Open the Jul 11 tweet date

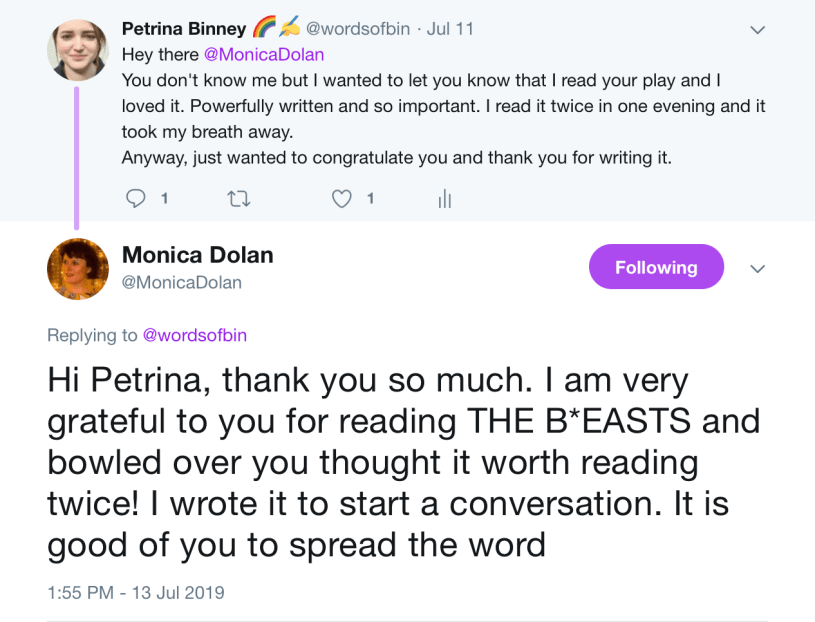(450, 28)
